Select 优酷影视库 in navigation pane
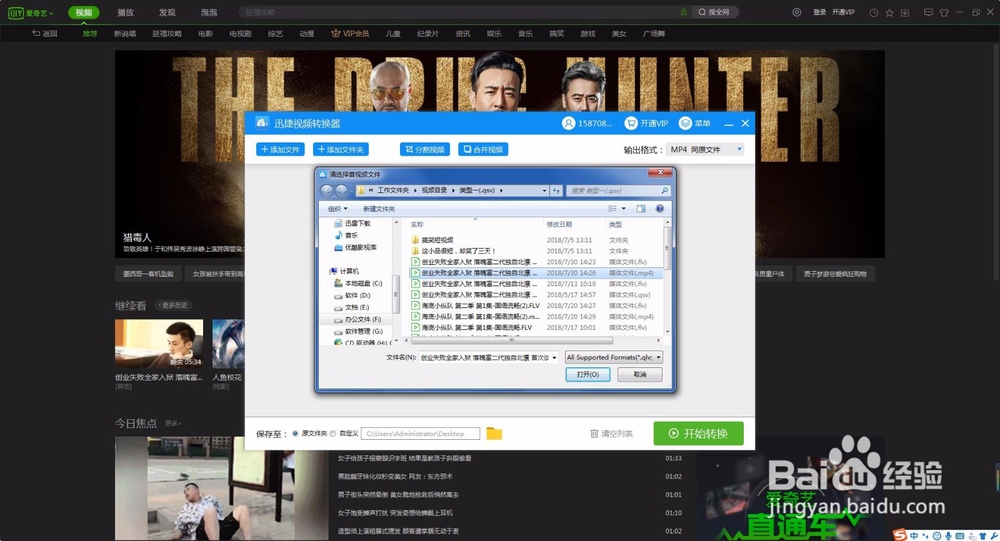The height and width of the screenshot is (541, 1000). (x=355, y=247)
